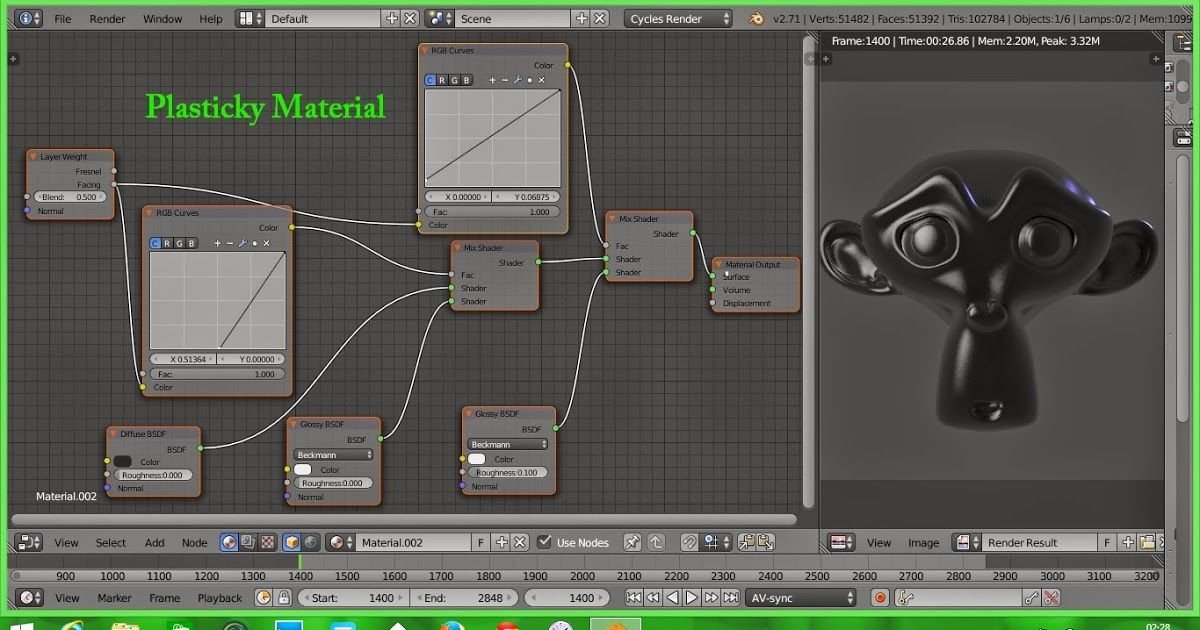Jump to the last frame
The height and width of the screenshot is (630, 1200).
(729, 598)
